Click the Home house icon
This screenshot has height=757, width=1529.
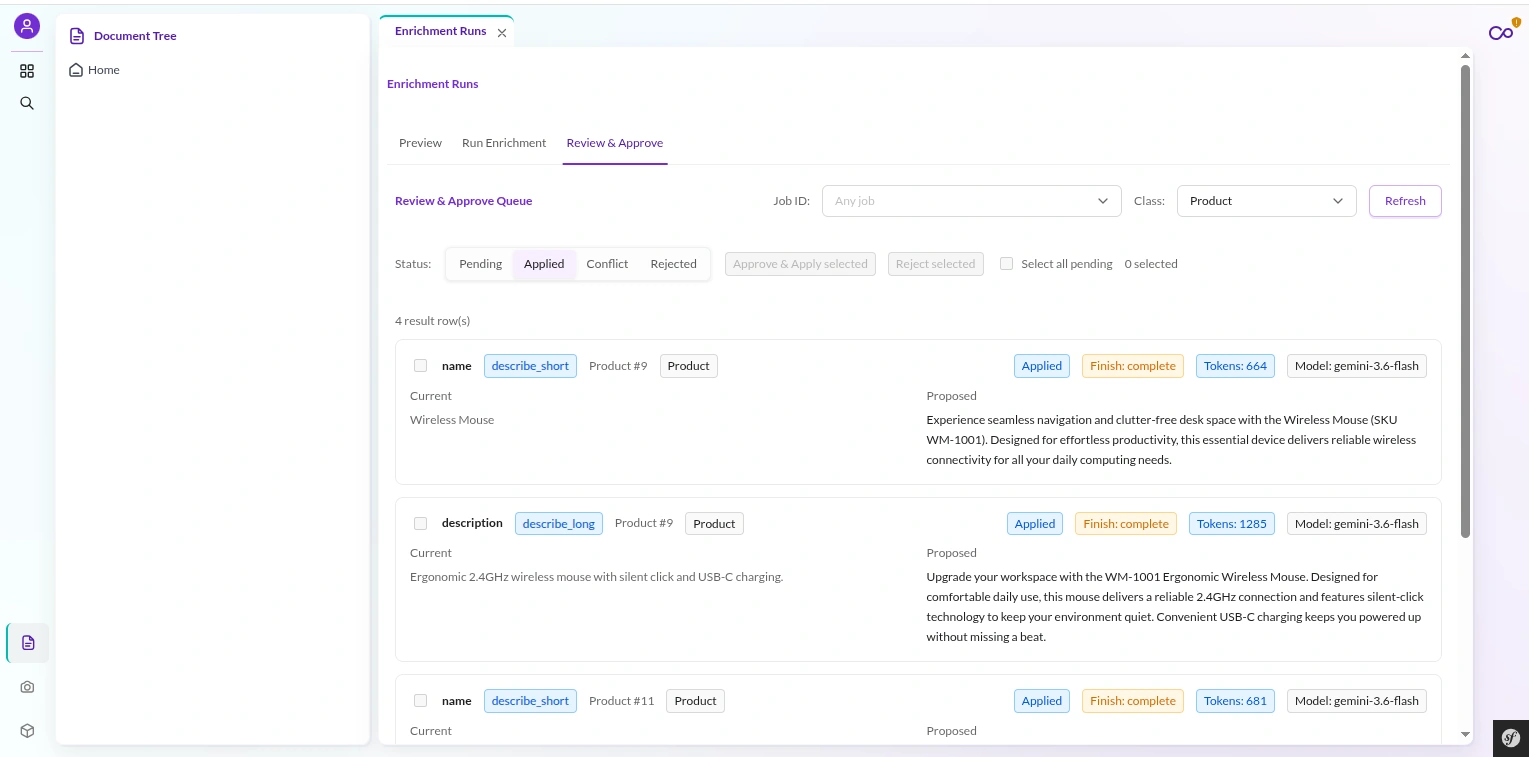(x=76, y=70)
